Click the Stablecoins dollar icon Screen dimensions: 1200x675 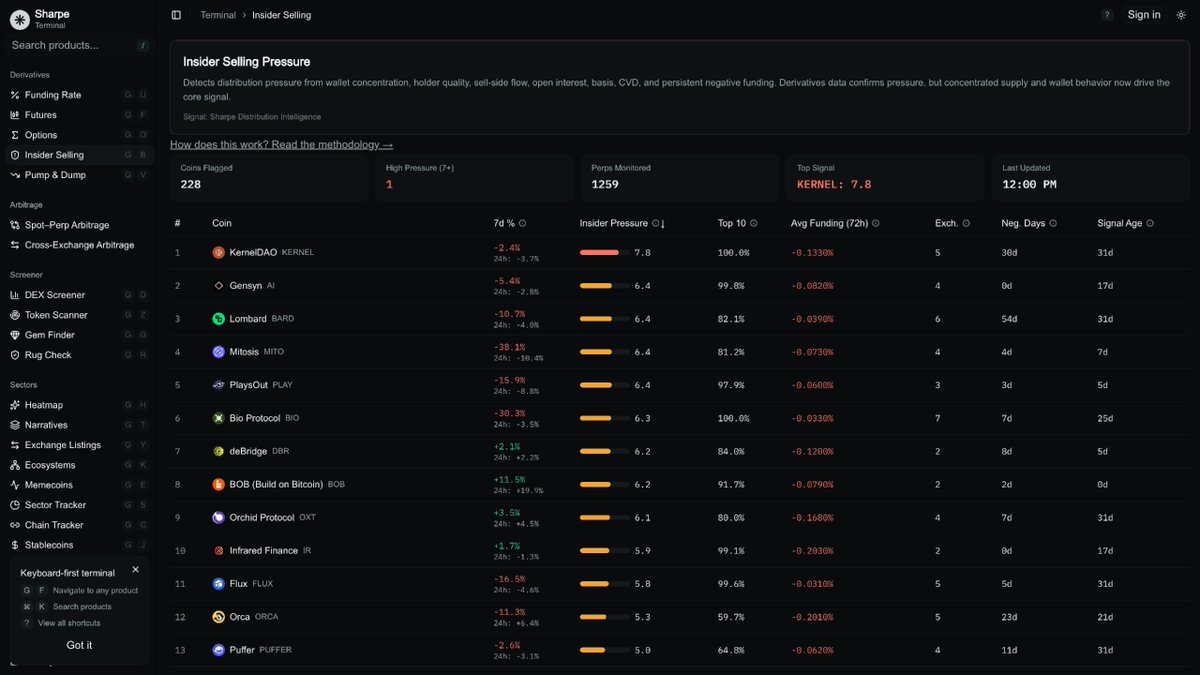pyautogui.click(x=15, y=545)
